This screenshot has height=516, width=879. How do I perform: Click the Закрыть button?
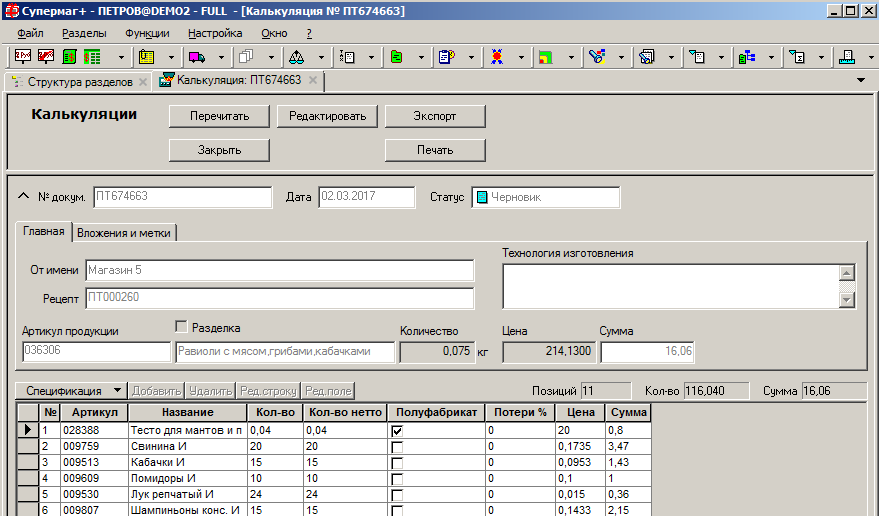pos(219,150)
